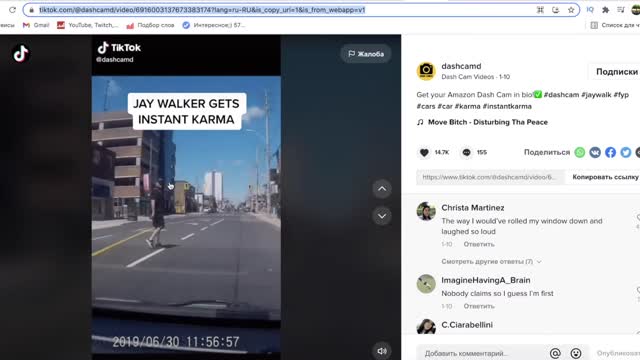640x360 pixels.
Task: Click the TikTok logo at top left
Action: tap(21, 53)
